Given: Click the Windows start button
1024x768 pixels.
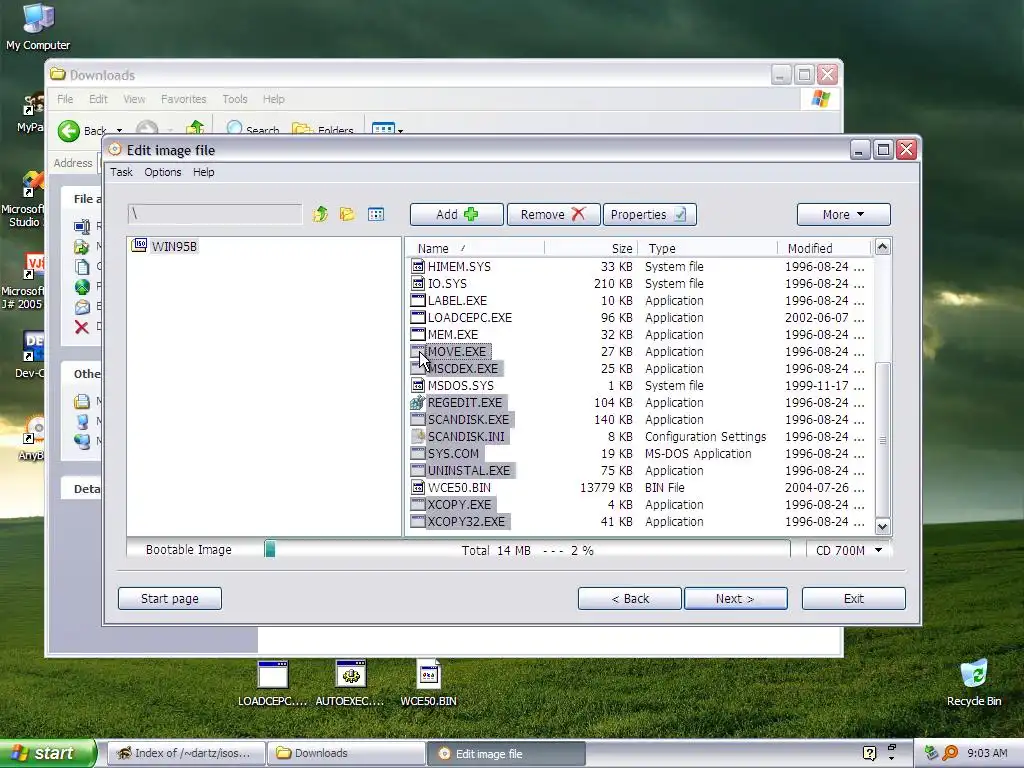Looking at the screenshot, I should tap(47, 753).
